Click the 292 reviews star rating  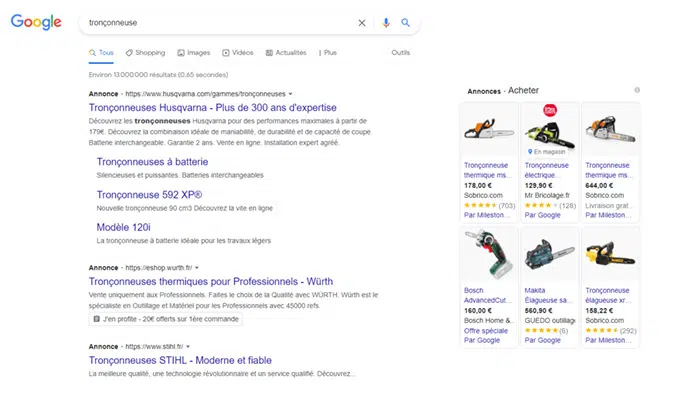[x=611, y=331]
